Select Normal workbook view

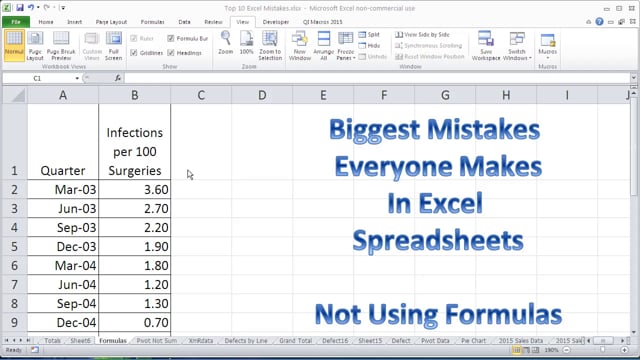[14, 45]
